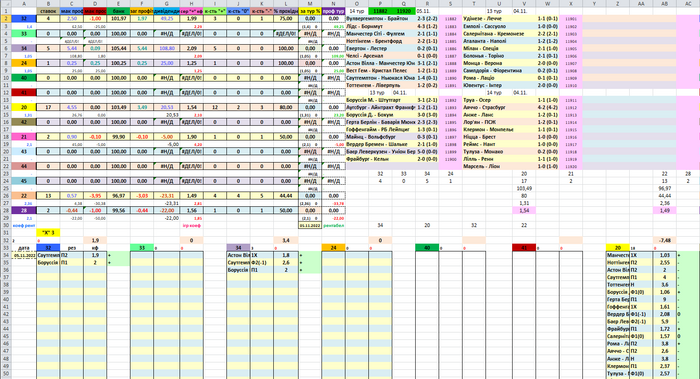
Task: Select the bank value cell 99,90
Action: [x=118, y=137]
